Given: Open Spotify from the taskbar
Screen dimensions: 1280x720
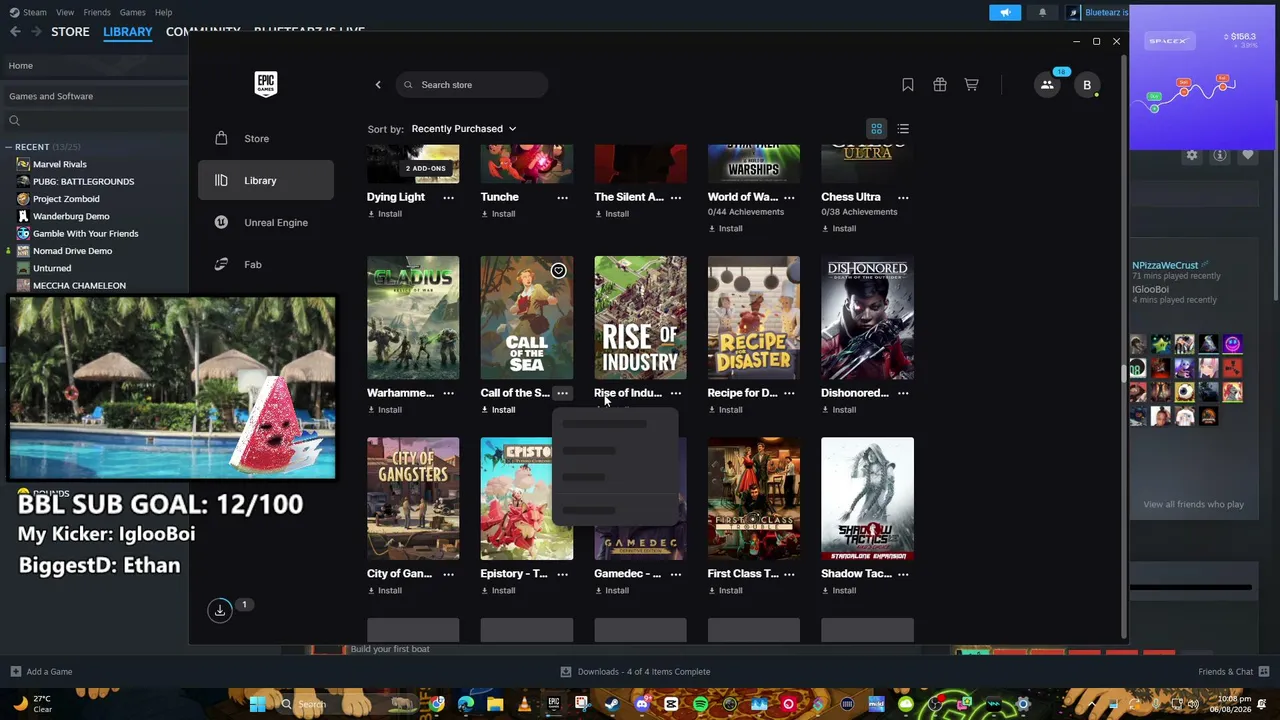Looking at the screenshot, I should point(700,704).
